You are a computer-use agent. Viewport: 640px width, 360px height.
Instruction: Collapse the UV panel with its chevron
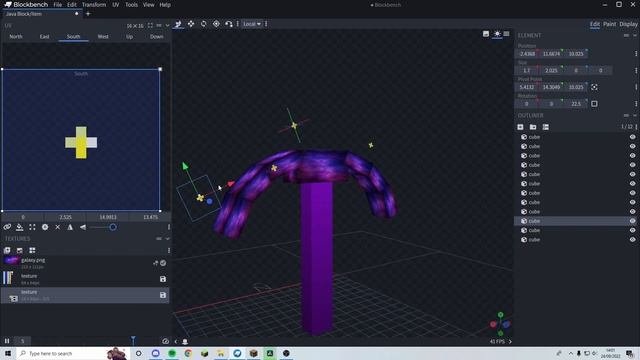pos(167,25)
